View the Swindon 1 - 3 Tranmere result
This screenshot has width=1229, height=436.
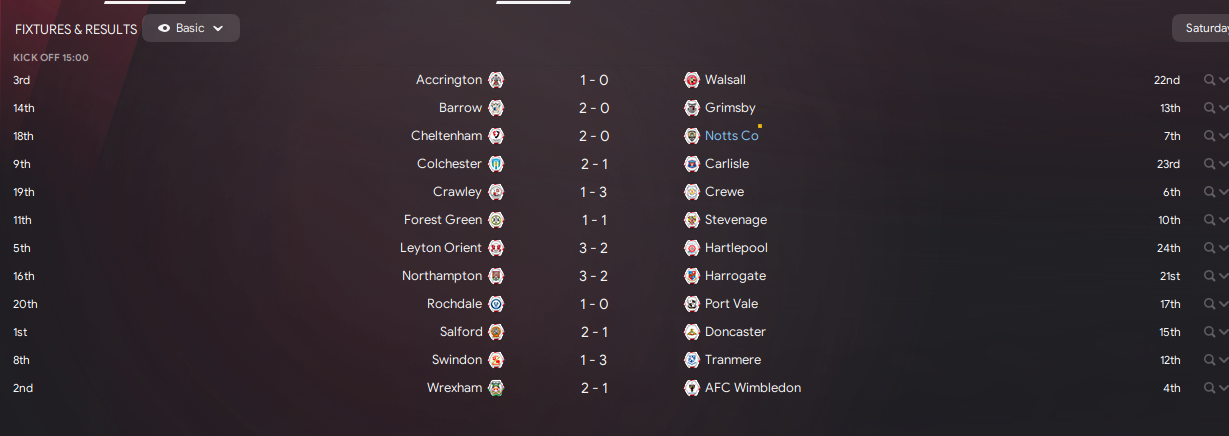pos(594,360)
